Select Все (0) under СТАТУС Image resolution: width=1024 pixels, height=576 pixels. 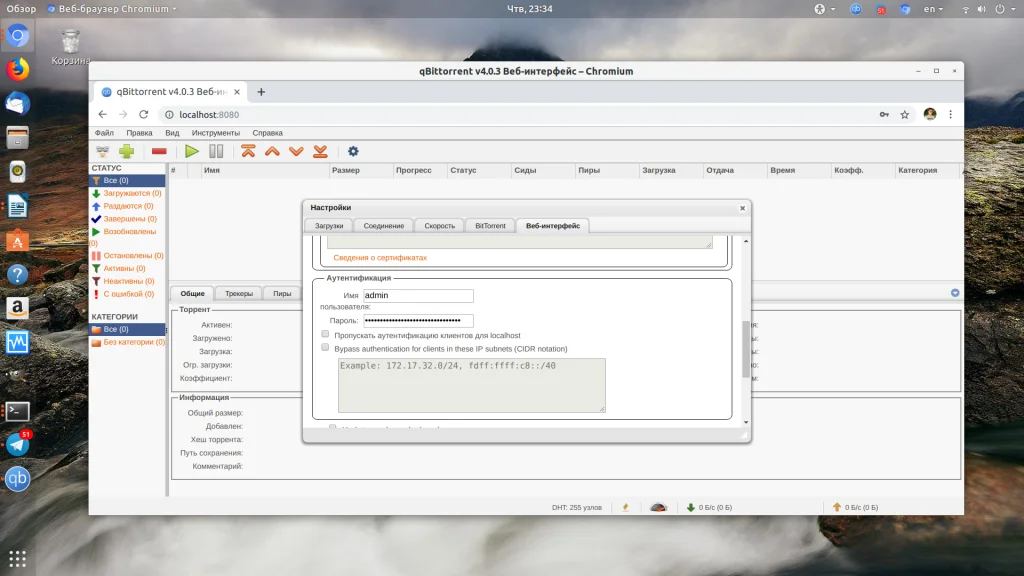[x=127, y=180]
